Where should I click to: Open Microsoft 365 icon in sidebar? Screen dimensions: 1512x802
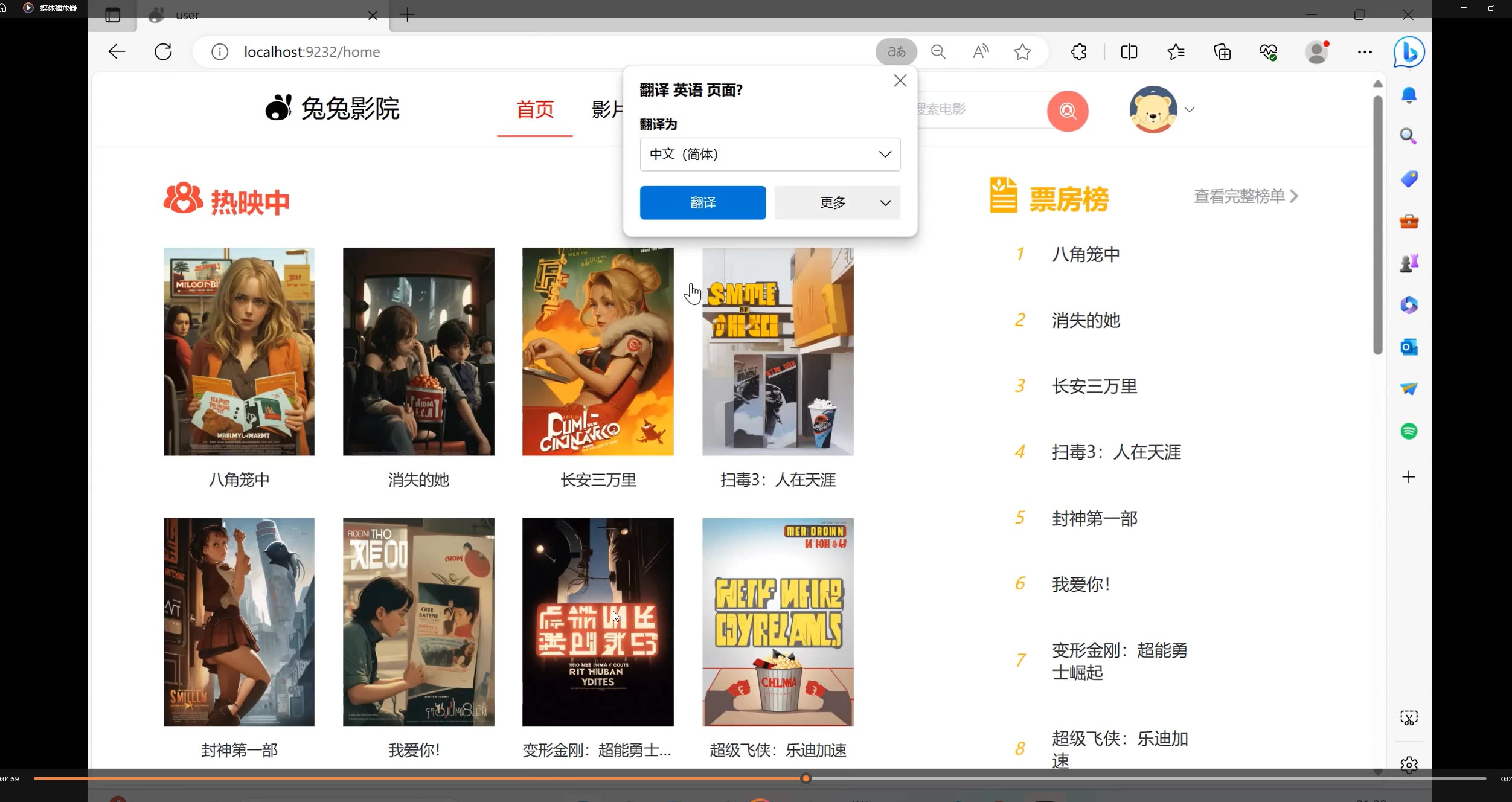pos(1409,305)
